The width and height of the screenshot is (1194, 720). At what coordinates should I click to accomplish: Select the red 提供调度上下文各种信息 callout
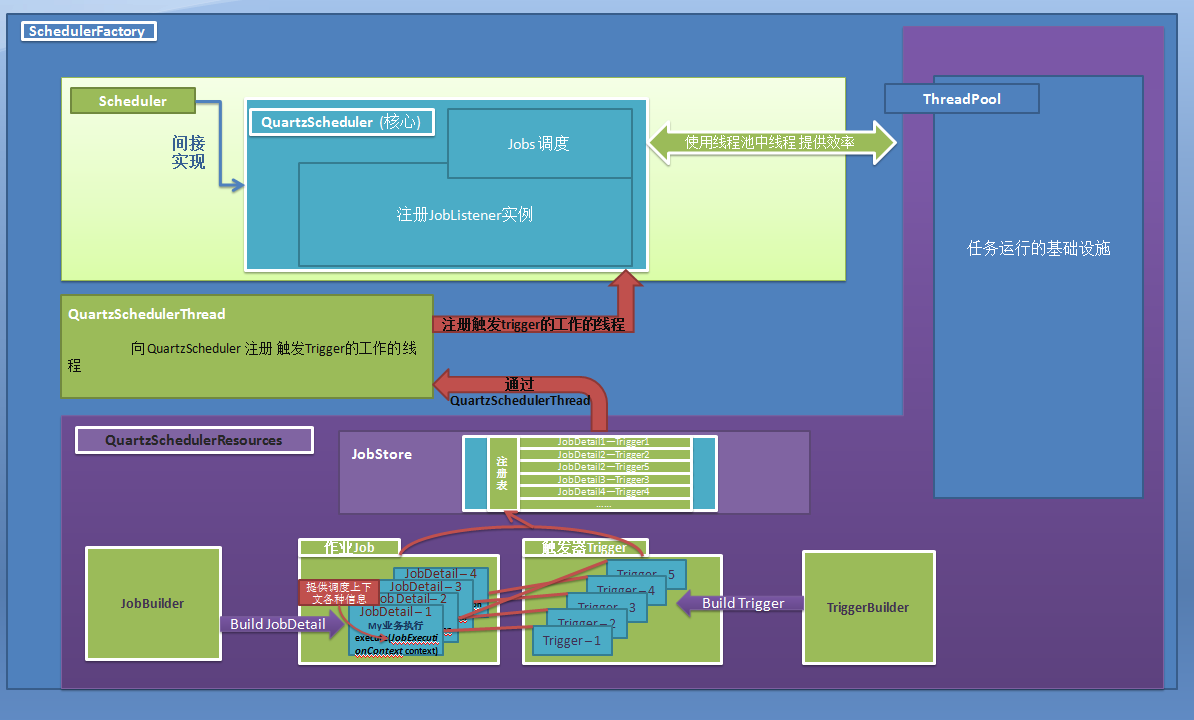[x=339, y=593]
